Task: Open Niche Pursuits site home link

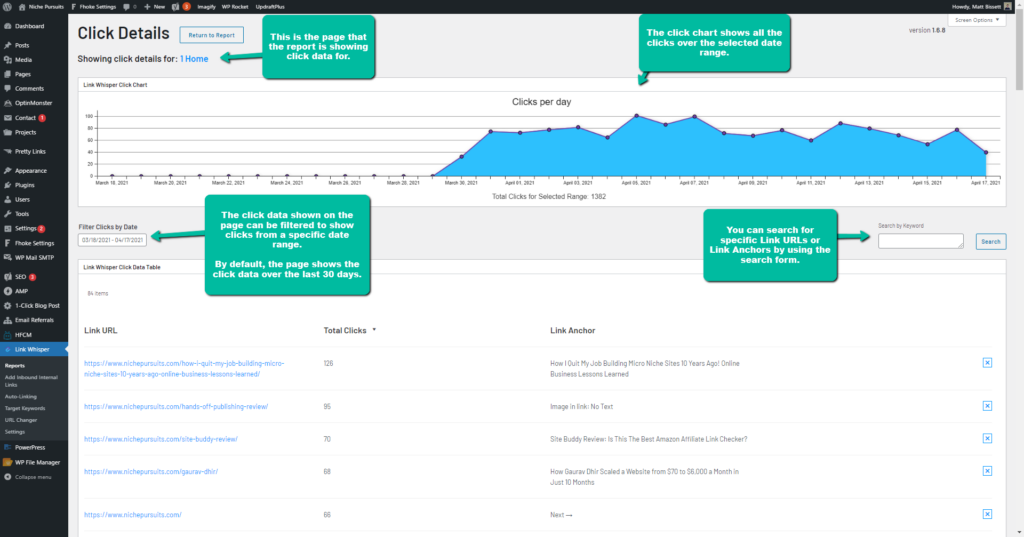Action: click(x=40, y=7)
